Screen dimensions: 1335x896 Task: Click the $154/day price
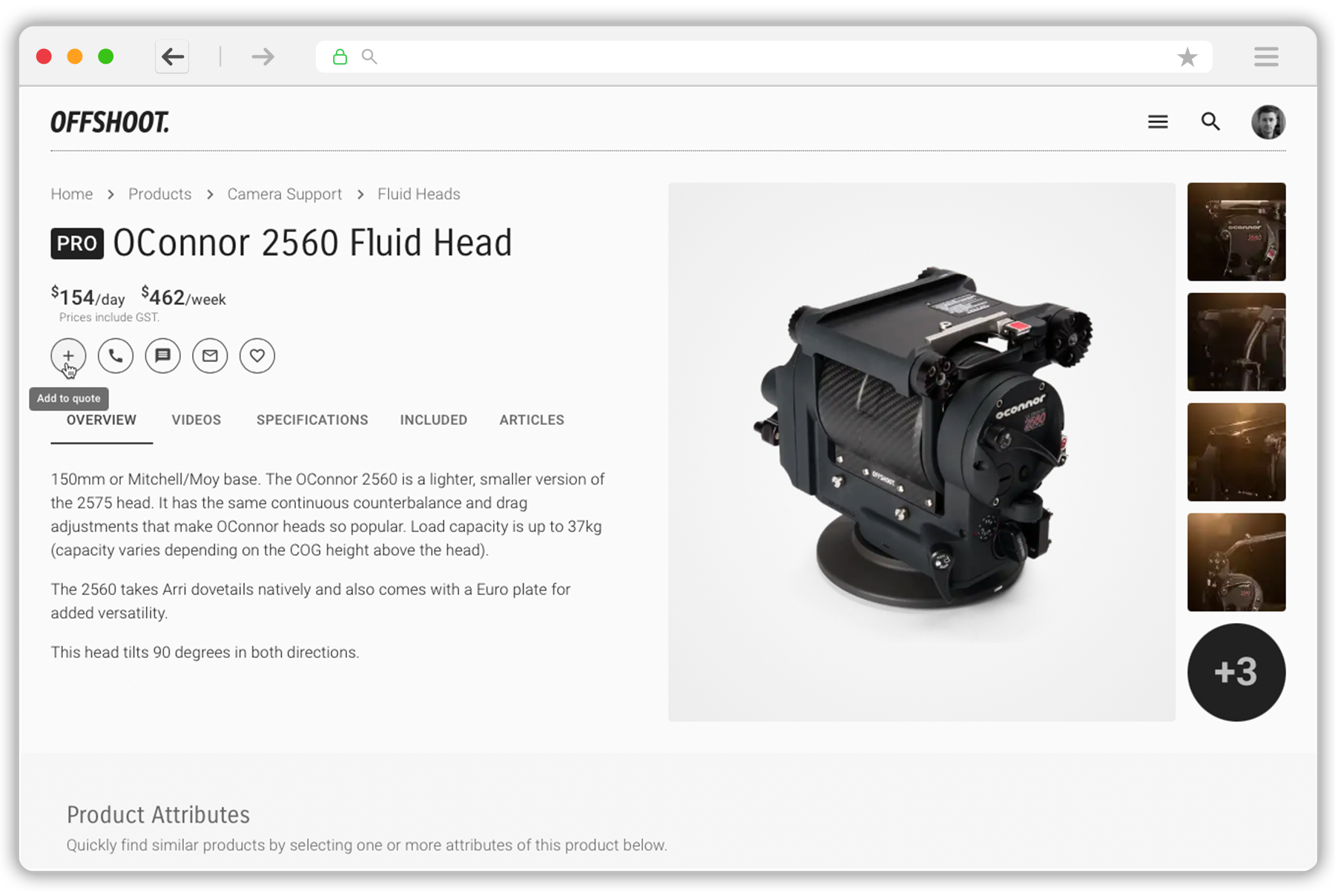coord(88,297)
